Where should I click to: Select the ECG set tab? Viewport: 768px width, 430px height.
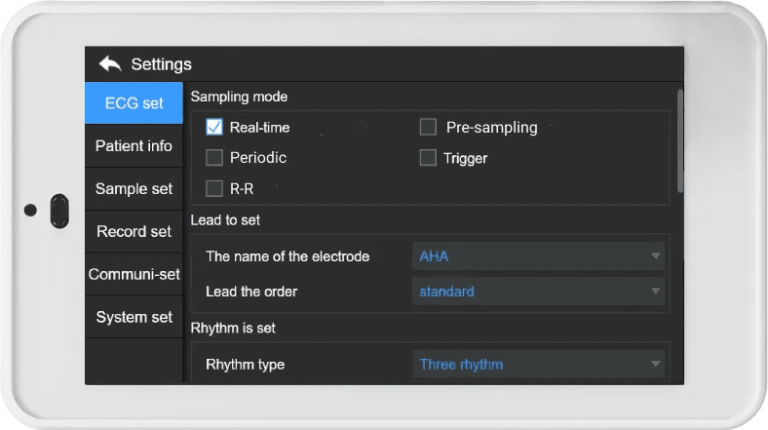(x=134, y=103)
